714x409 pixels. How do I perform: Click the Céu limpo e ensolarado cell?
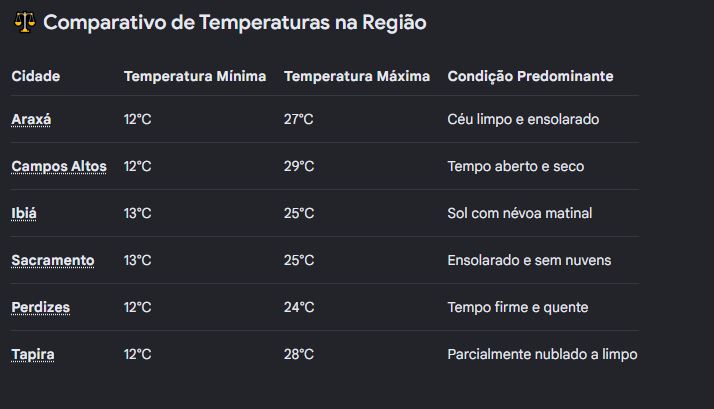tap(523, 119)
